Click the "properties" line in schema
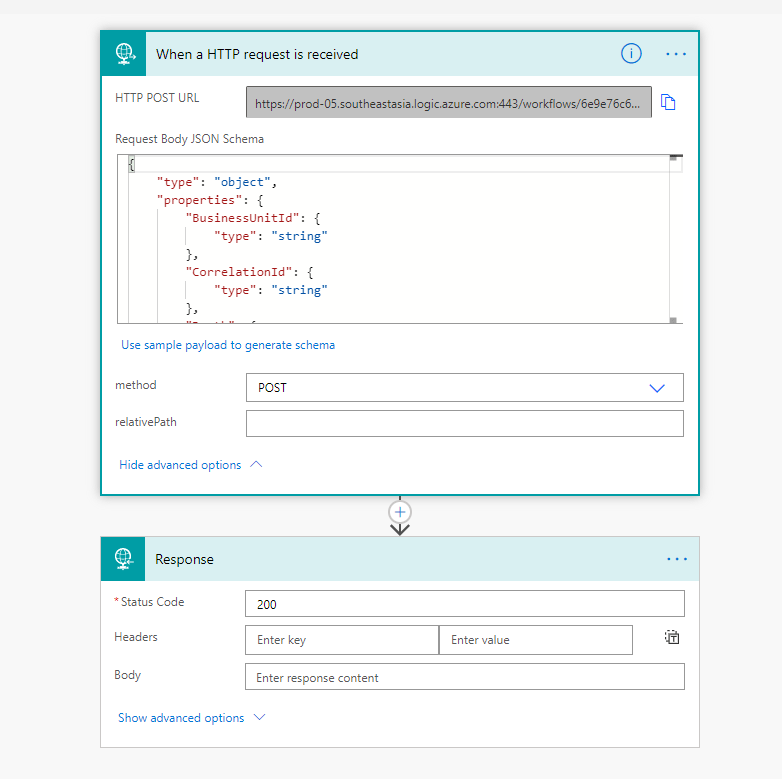The image size is (782, 779). (x=210, y=200)
